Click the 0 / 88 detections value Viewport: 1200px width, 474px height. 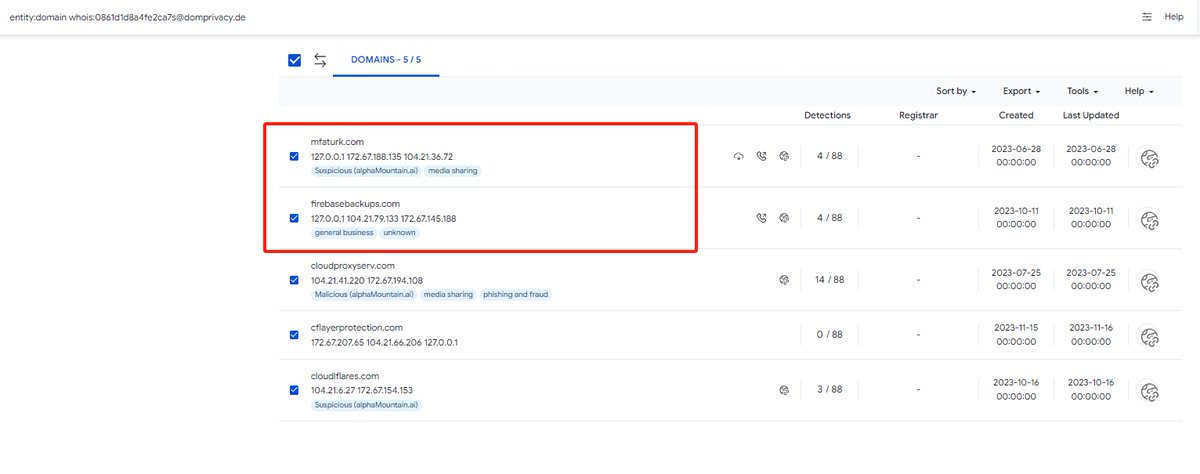click(x=829, y=334)
